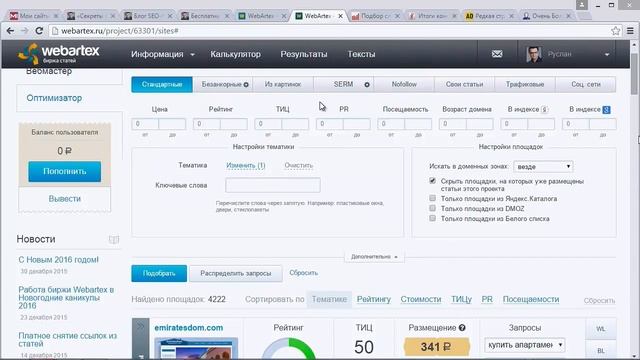
Task: Close the Мои сайты browser tab
Action: (x=56, y=16)
